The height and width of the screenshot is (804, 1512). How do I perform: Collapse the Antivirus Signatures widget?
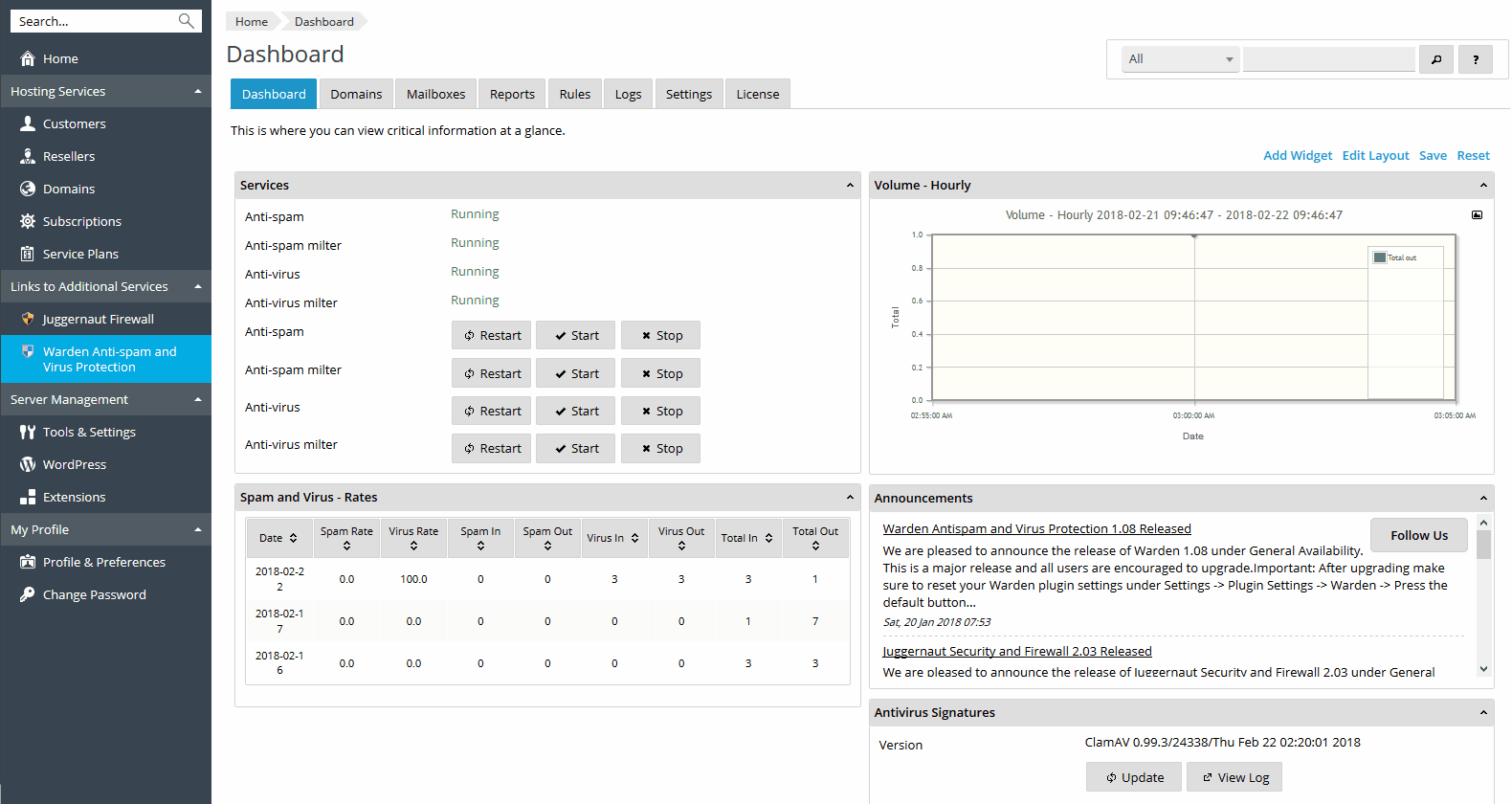pyautogui.click(x=1483, y=713)
